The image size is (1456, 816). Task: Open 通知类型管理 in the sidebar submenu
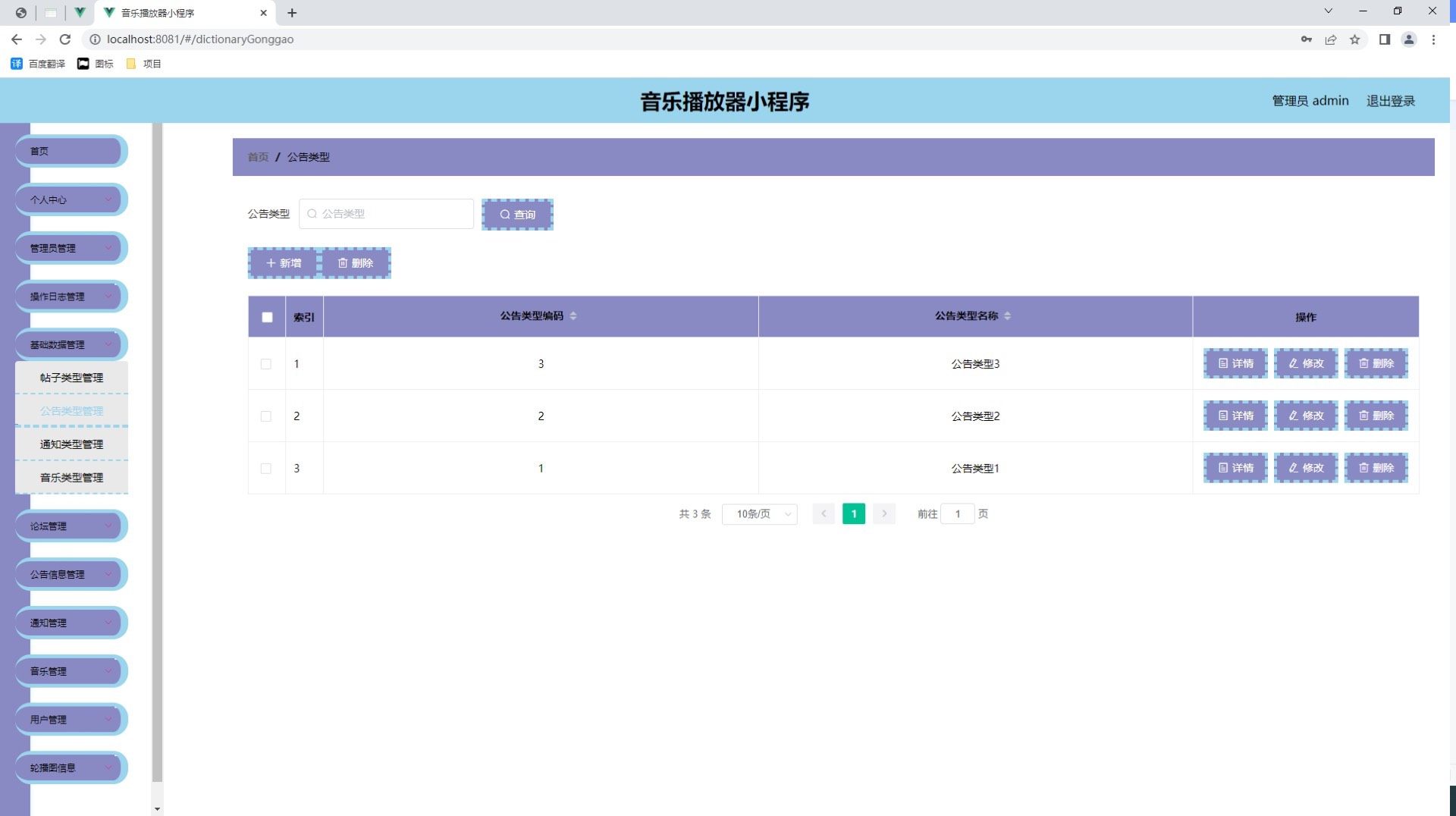[x=71, y=444]
